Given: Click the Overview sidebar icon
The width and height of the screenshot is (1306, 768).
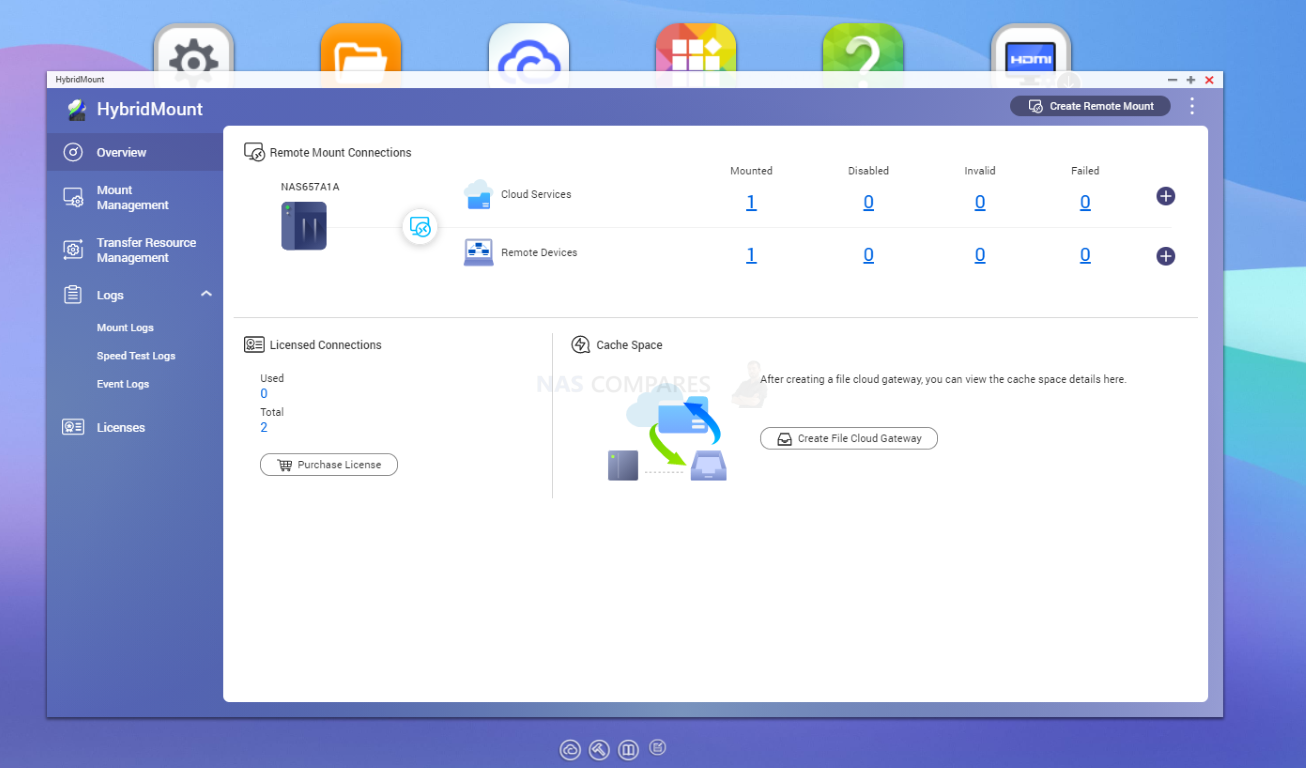Looking at the screenshot, I should coord(73,152).
